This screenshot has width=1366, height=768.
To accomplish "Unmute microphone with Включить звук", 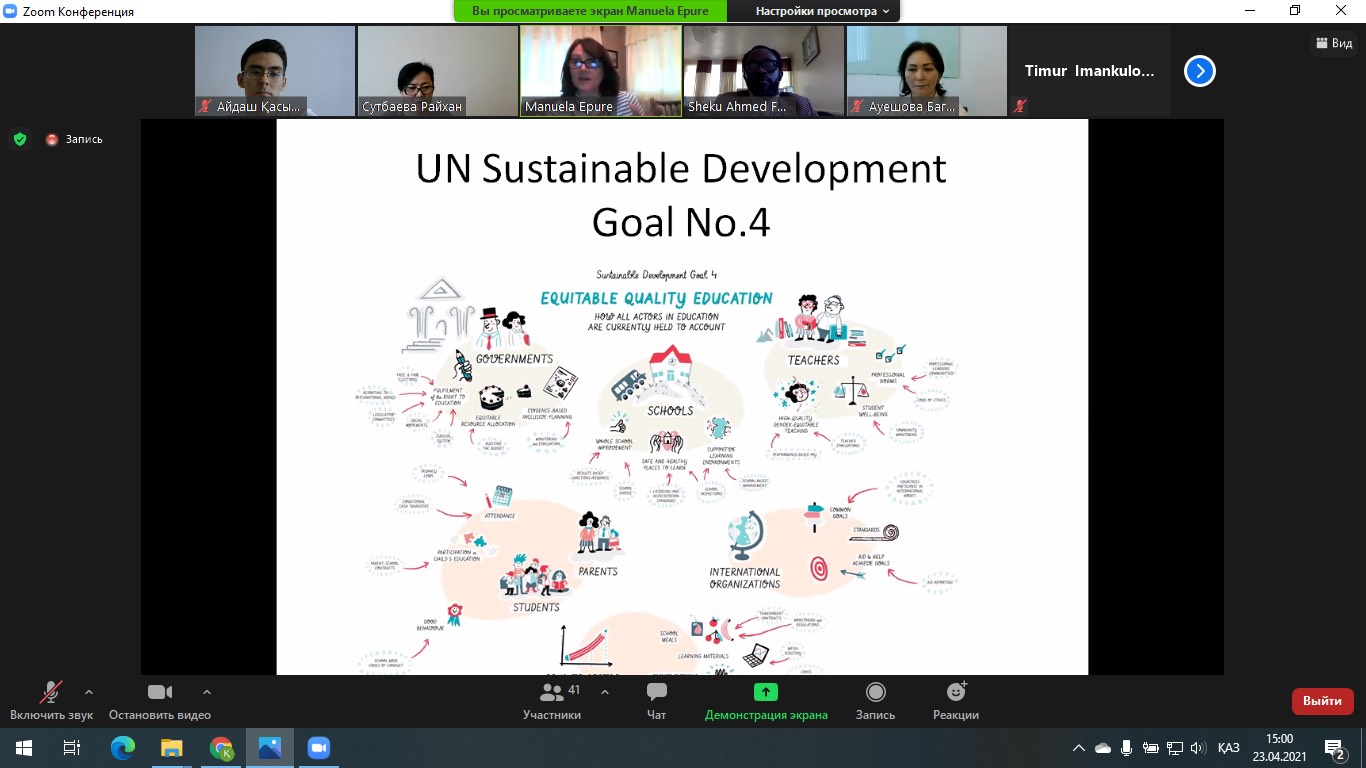I will (50, 693).
